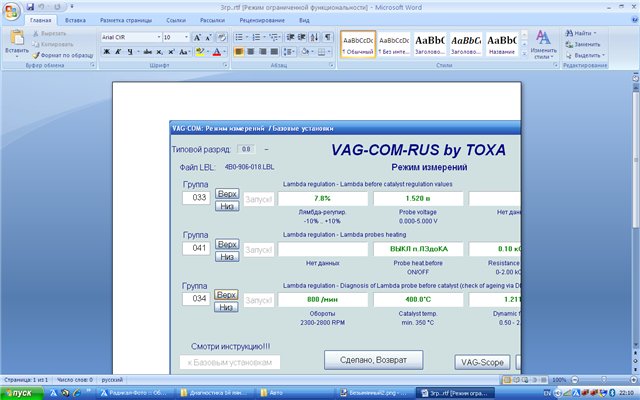Align text right
Viewport: 640px width, 400px height.
[262, 52]
